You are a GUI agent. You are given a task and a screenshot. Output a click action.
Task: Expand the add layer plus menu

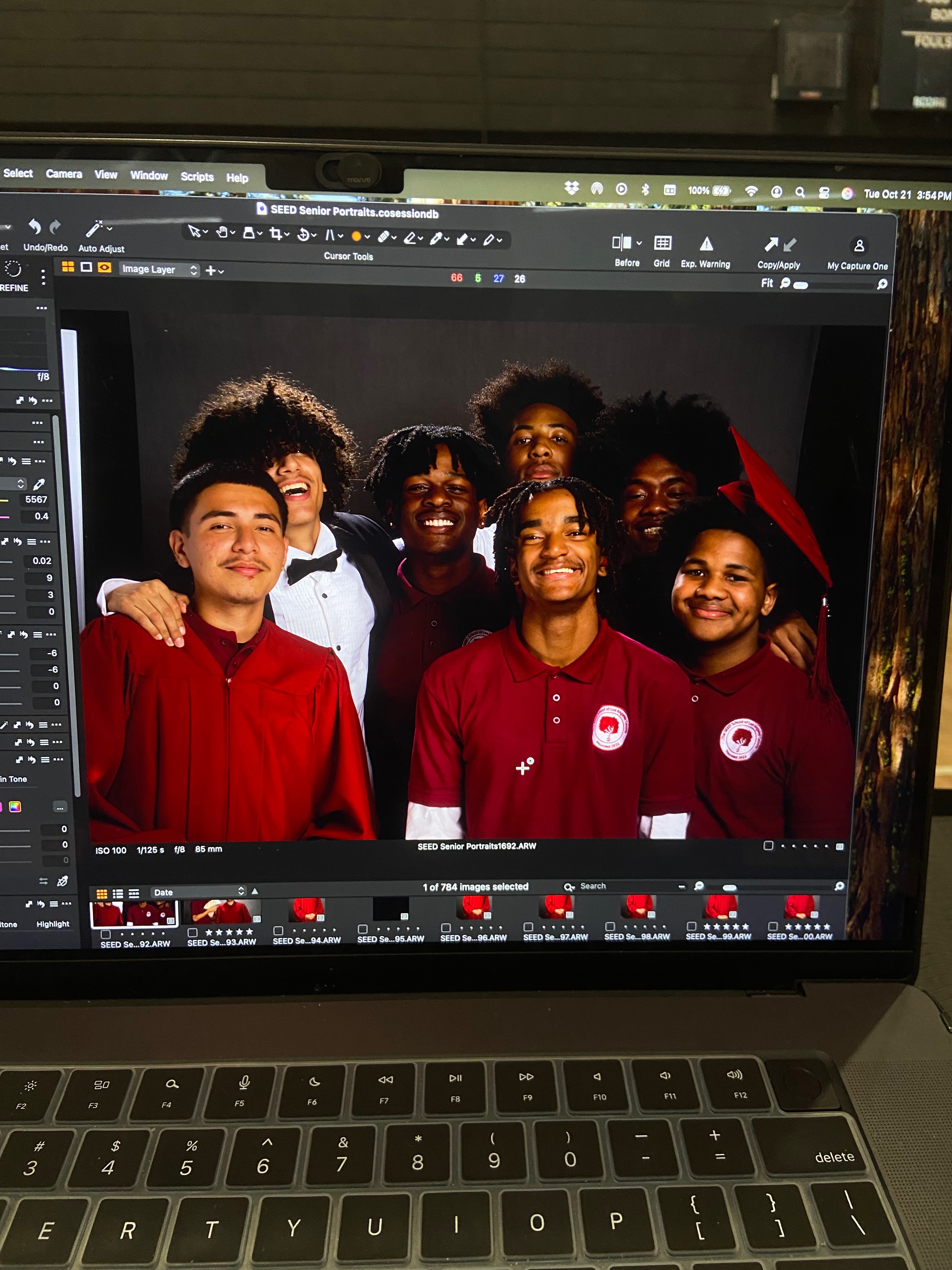tap(214, 271)
